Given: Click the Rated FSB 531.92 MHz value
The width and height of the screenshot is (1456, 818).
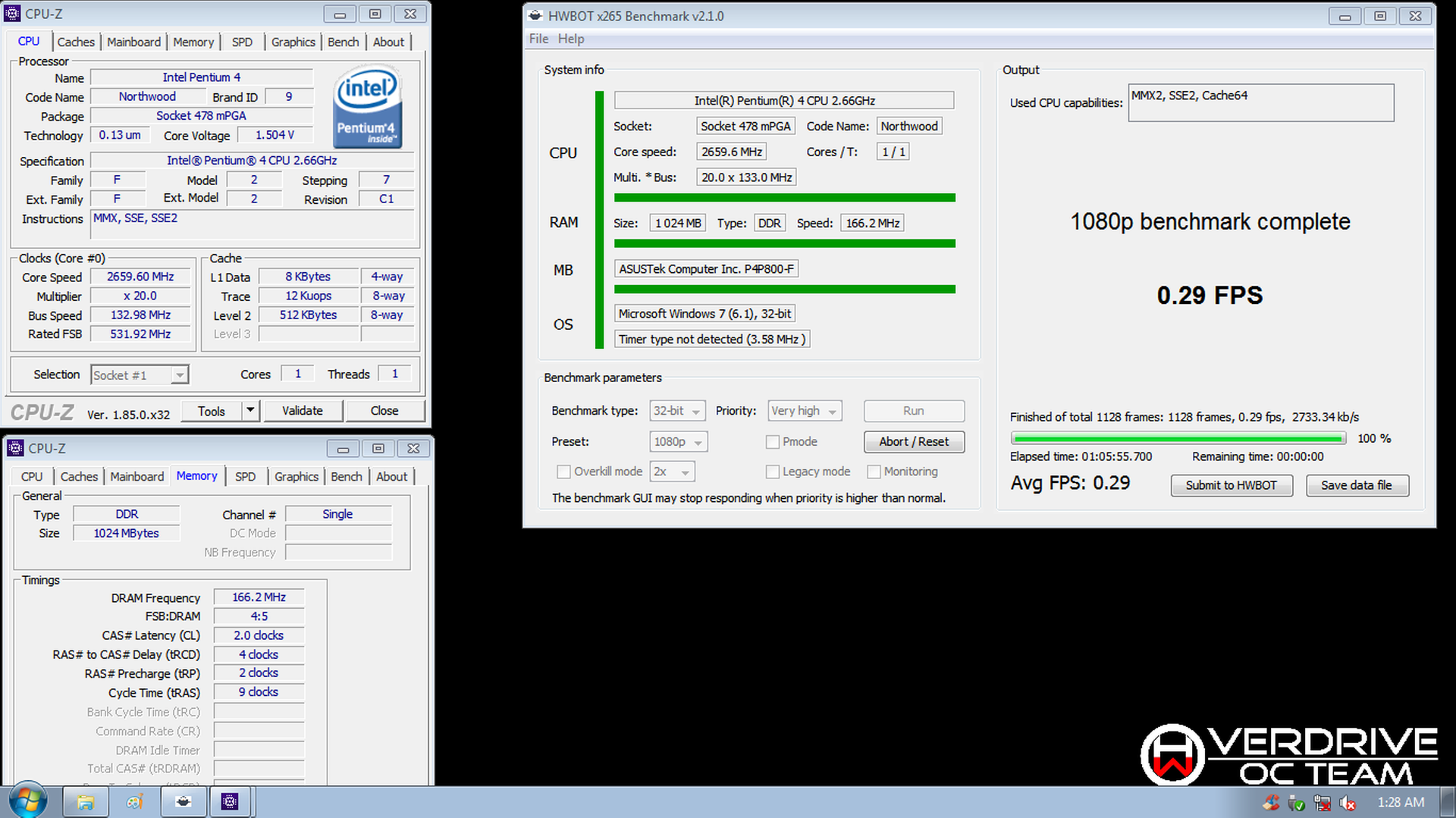Looking at the screenshot, I should (140, 334).
